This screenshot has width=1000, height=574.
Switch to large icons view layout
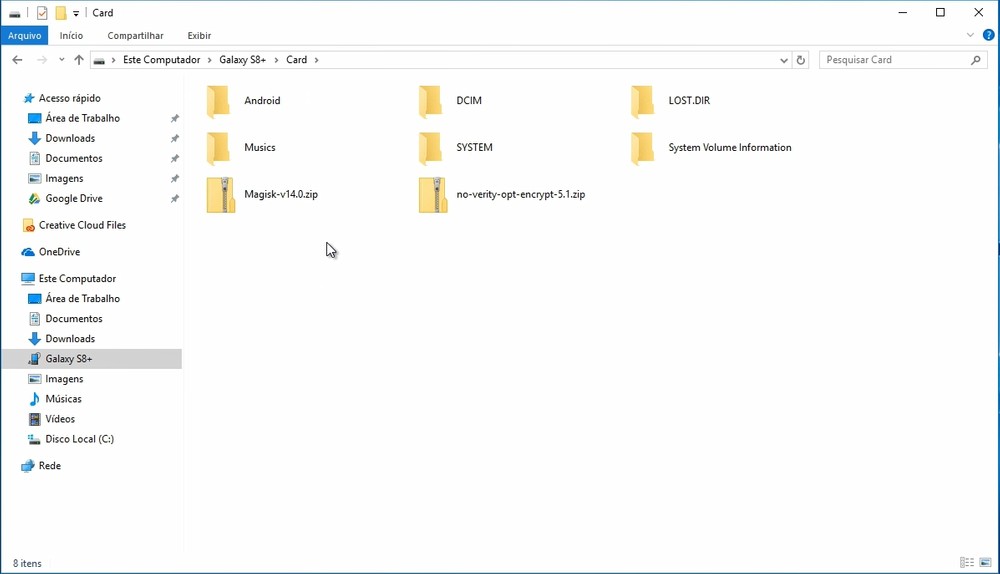[985, 563]
